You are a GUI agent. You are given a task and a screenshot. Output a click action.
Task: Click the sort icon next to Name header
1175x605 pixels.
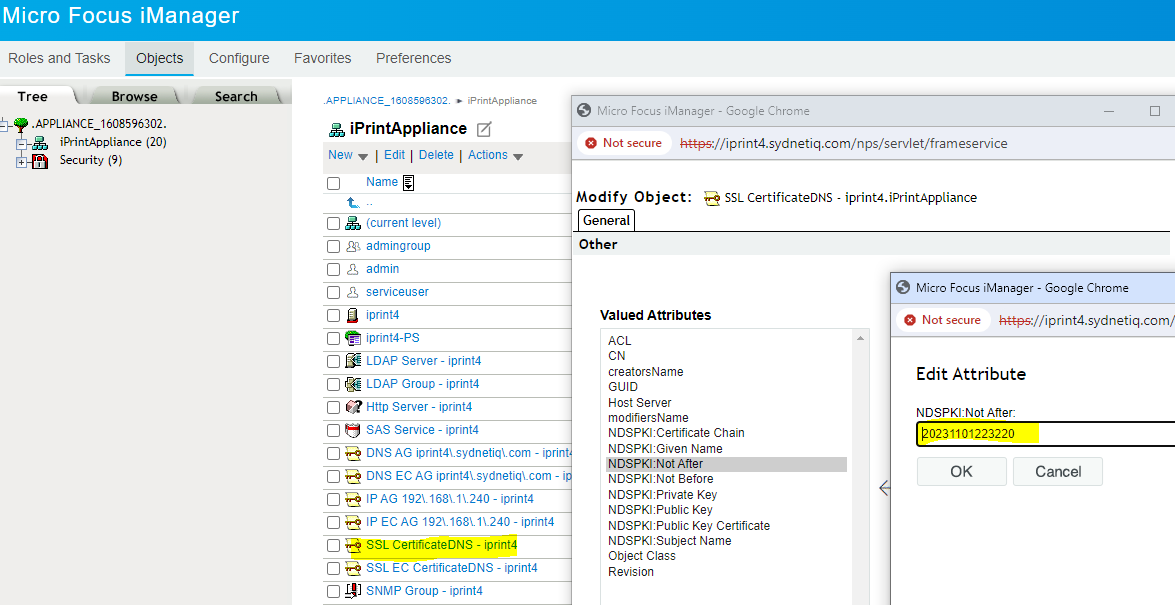pos(406,181)
